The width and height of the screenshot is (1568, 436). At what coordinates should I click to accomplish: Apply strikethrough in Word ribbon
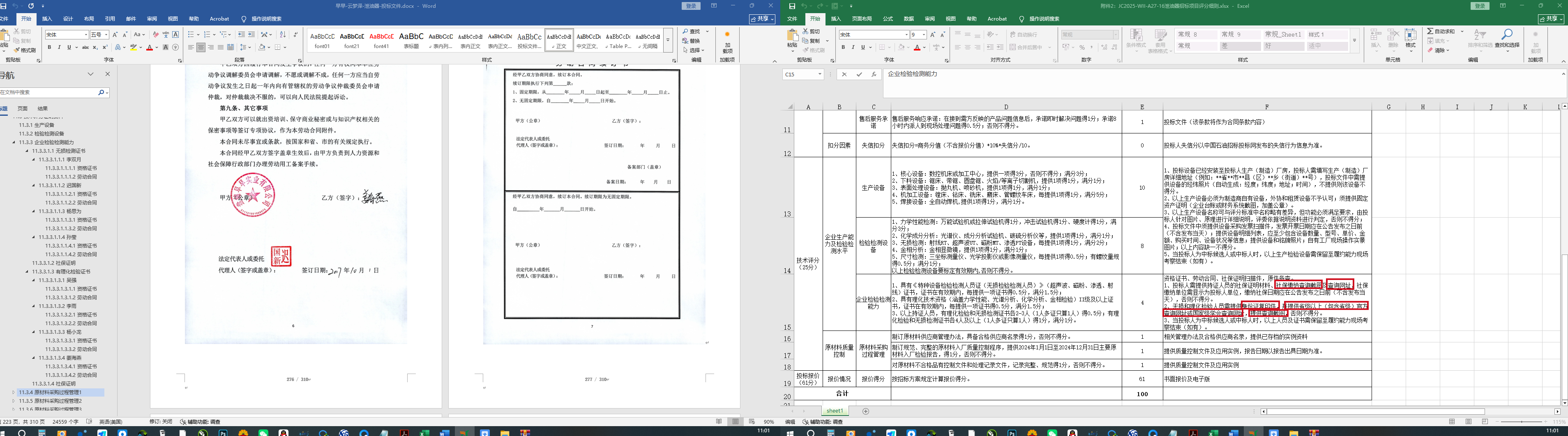coord(85,48)
